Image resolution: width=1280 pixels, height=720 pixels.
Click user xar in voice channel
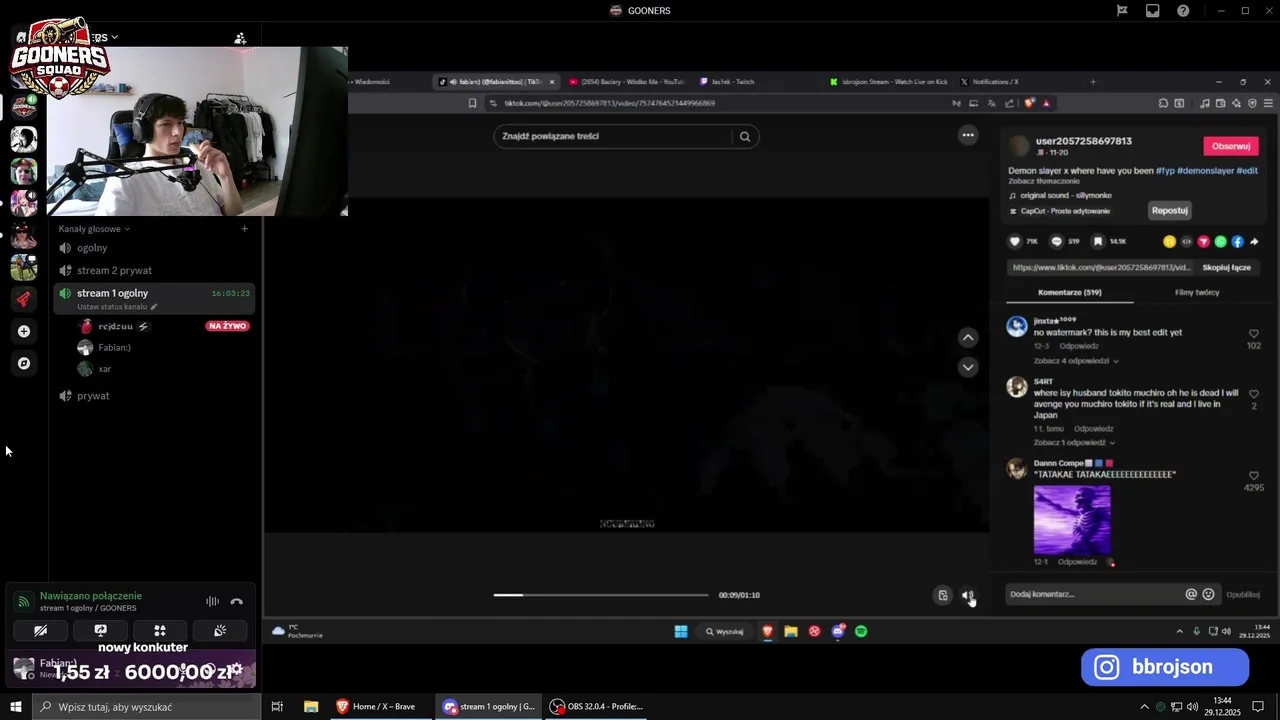tap(95, 369)
